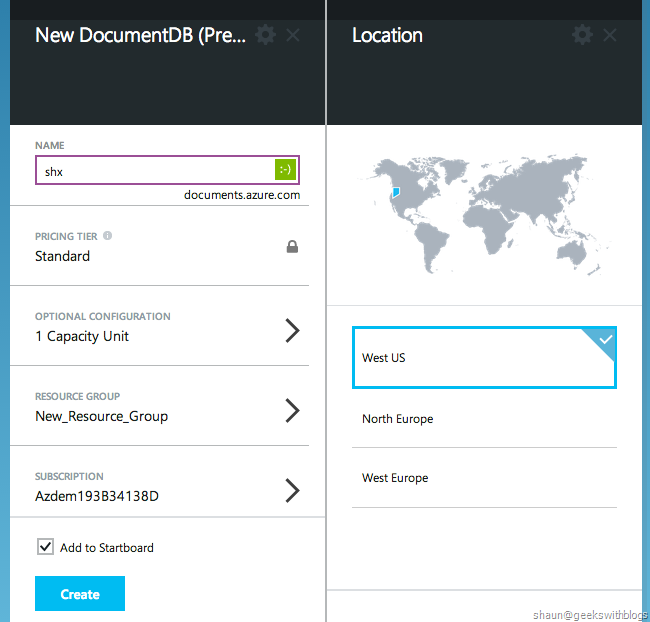Click the New DocumentDB blade title

click(x=141, y=35)
